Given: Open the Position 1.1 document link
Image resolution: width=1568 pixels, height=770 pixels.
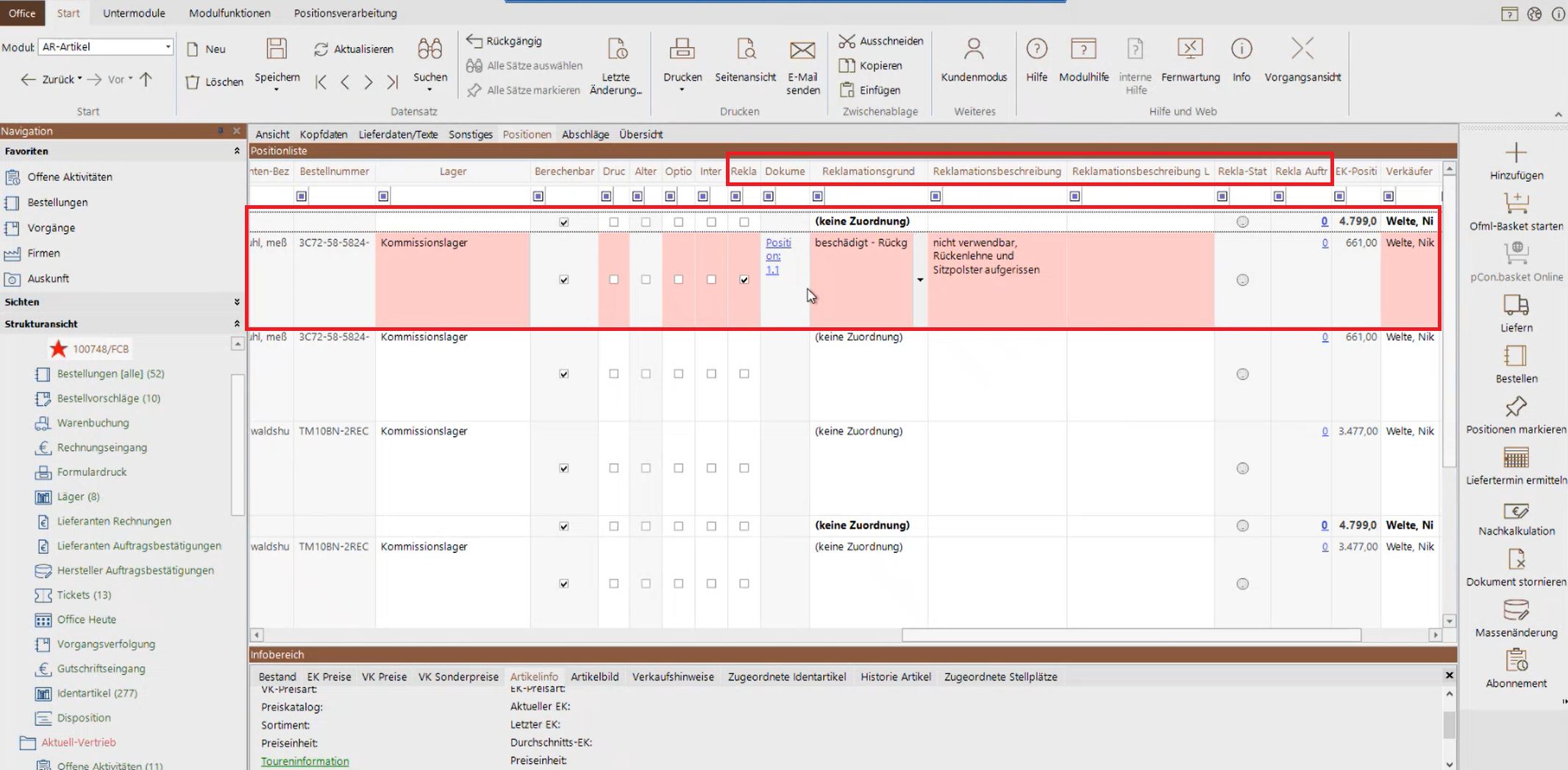Looking at the screenshot, I should (x=777, y=256).
